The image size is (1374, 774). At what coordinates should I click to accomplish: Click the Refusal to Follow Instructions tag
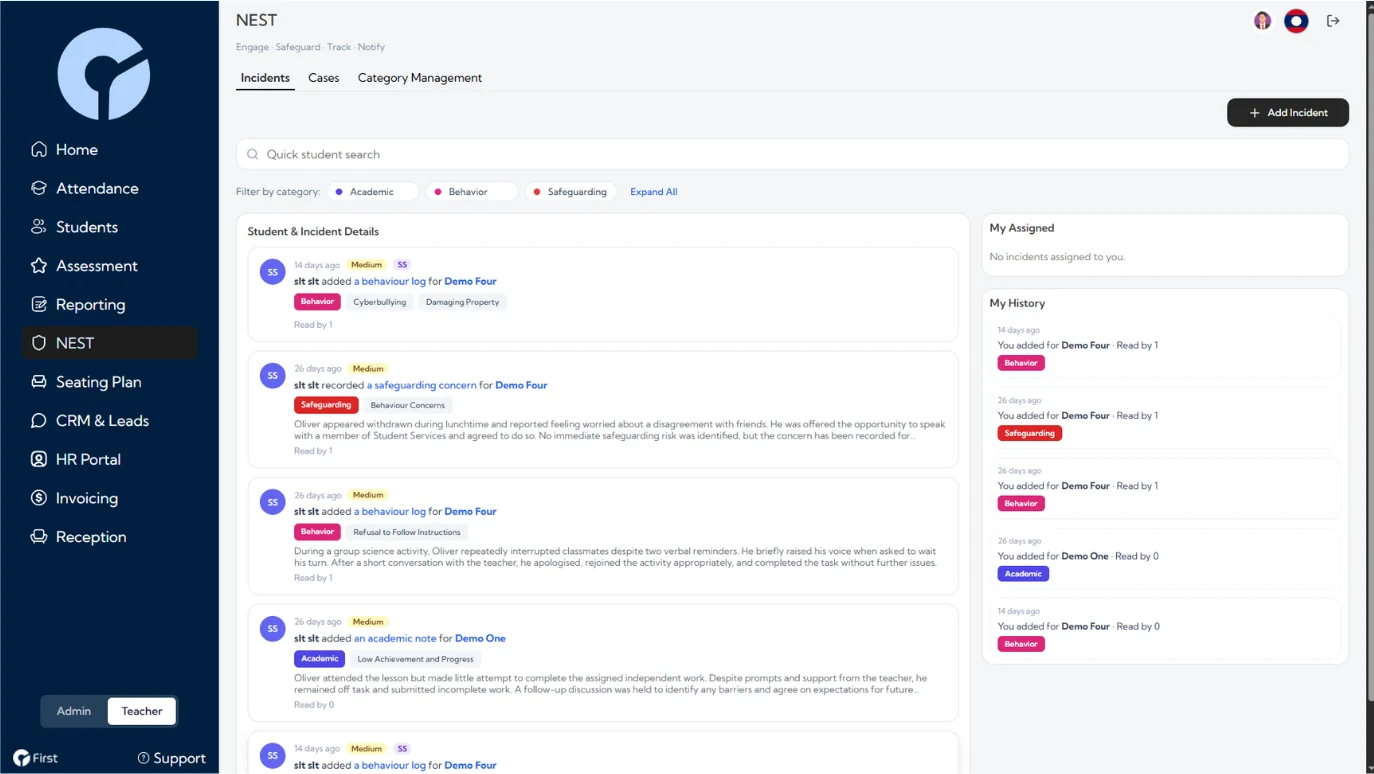407,532
